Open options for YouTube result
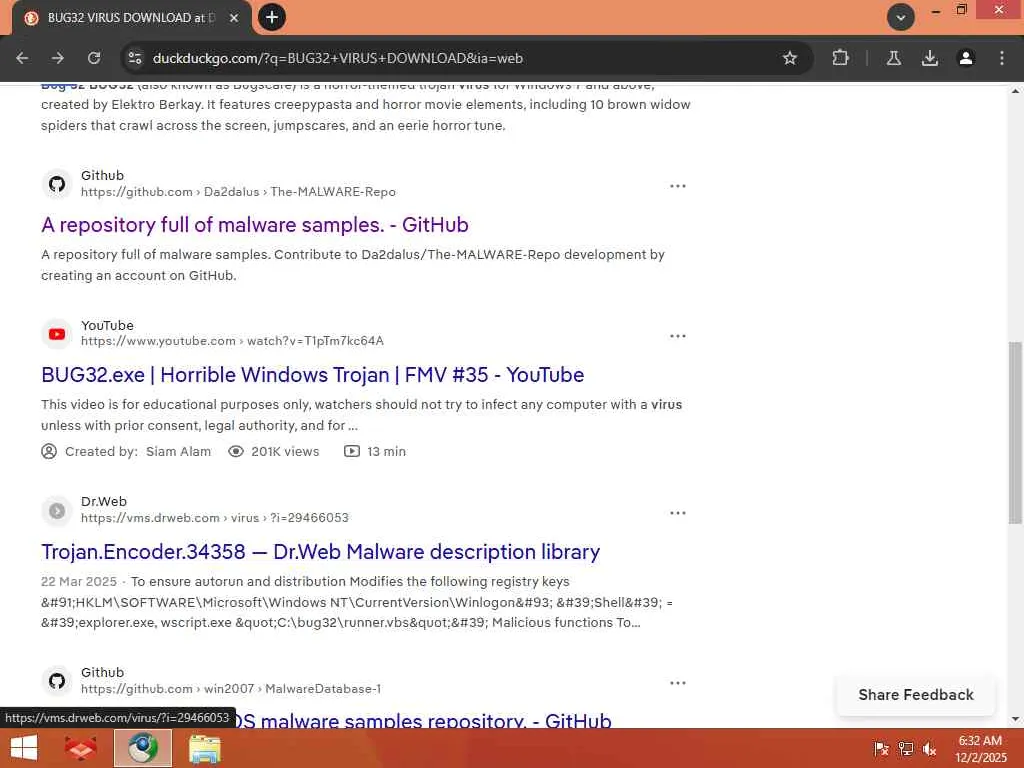 point(677,336)
